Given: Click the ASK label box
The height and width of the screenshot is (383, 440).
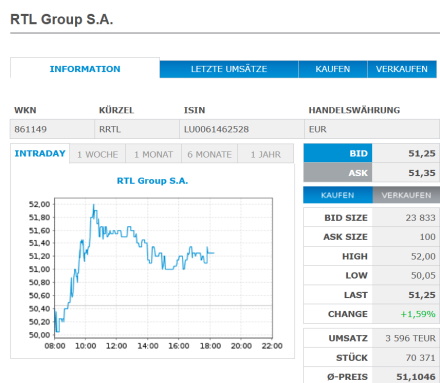Looking at the screenshot, I should tap(338, 173).
